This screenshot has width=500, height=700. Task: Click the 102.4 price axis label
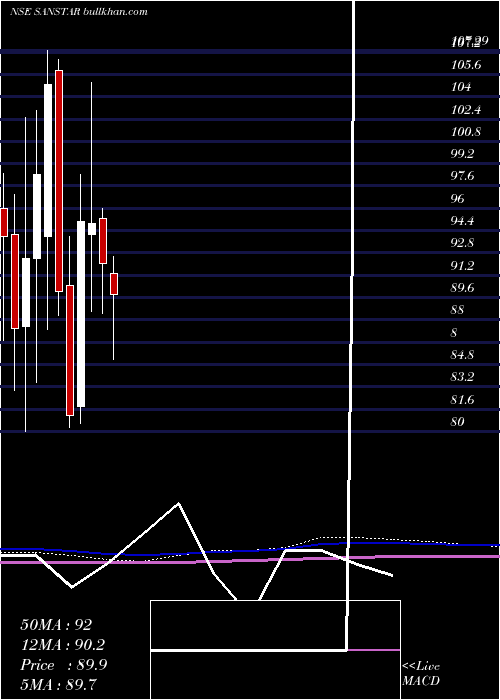pos(466,109)
